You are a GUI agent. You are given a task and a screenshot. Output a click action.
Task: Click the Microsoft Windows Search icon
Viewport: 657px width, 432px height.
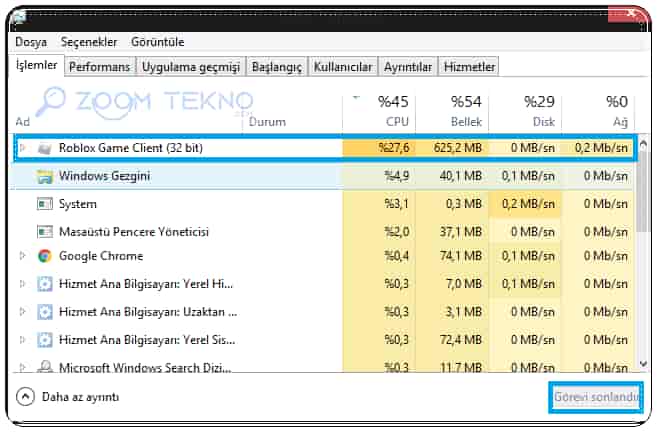tap(44, 367)
